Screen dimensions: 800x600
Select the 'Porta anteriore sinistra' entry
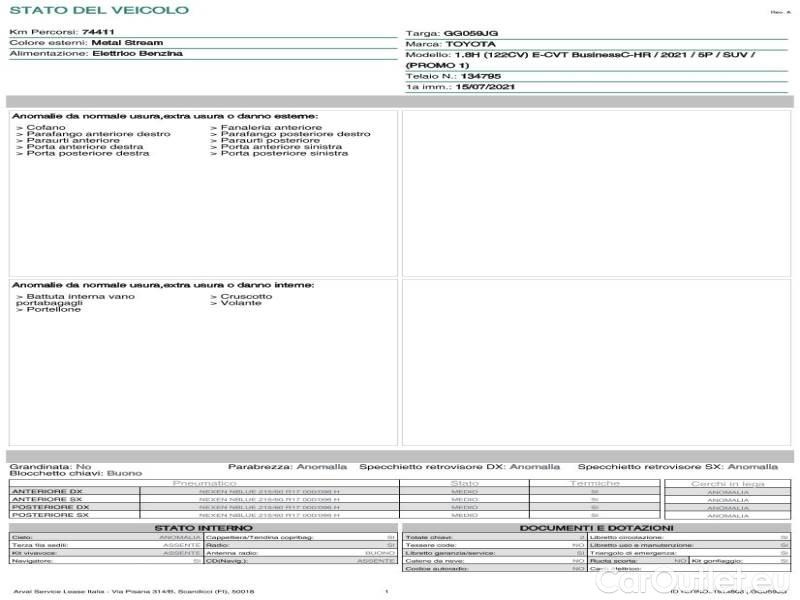click(x=276, y=146)
